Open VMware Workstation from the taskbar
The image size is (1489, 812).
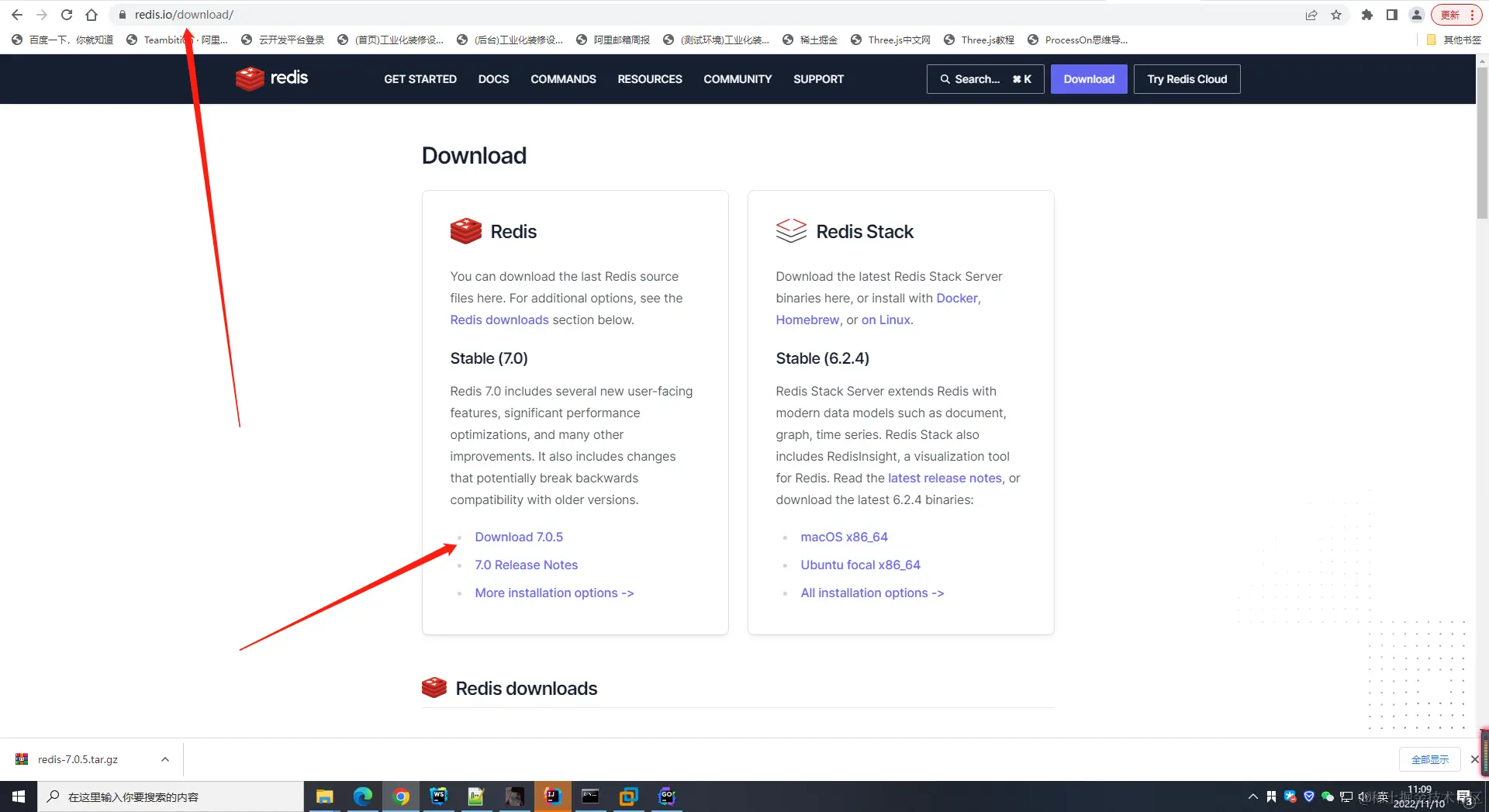628,796
